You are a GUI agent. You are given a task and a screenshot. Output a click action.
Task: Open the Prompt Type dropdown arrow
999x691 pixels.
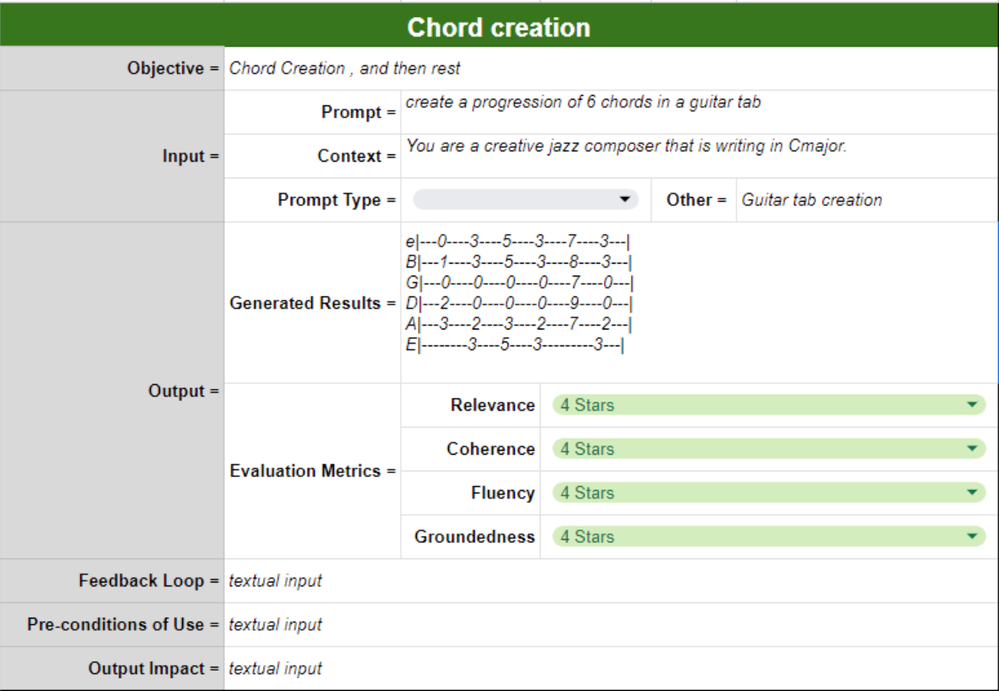625,199
